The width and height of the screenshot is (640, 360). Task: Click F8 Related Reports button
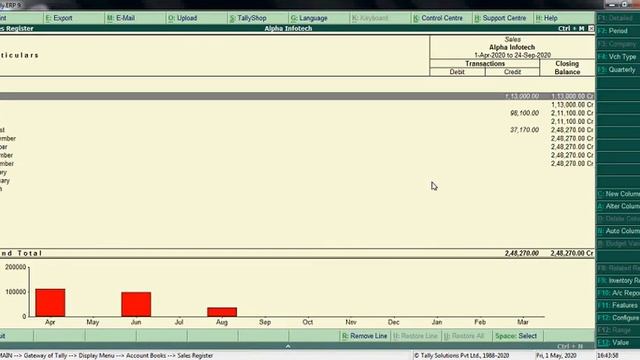[x=618, y=268]
